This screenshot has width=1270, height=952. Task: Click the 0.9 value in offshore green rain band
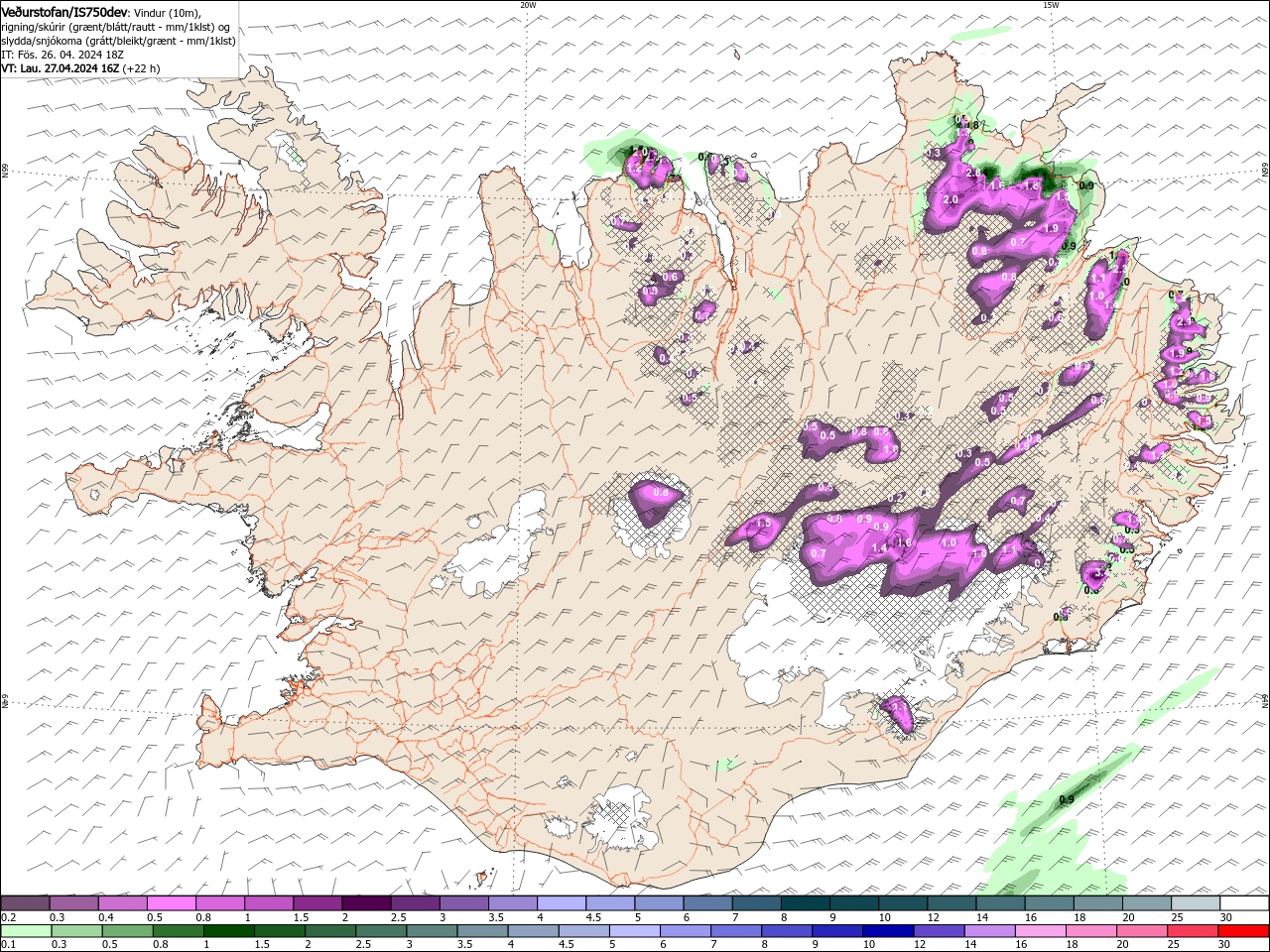1067,799
